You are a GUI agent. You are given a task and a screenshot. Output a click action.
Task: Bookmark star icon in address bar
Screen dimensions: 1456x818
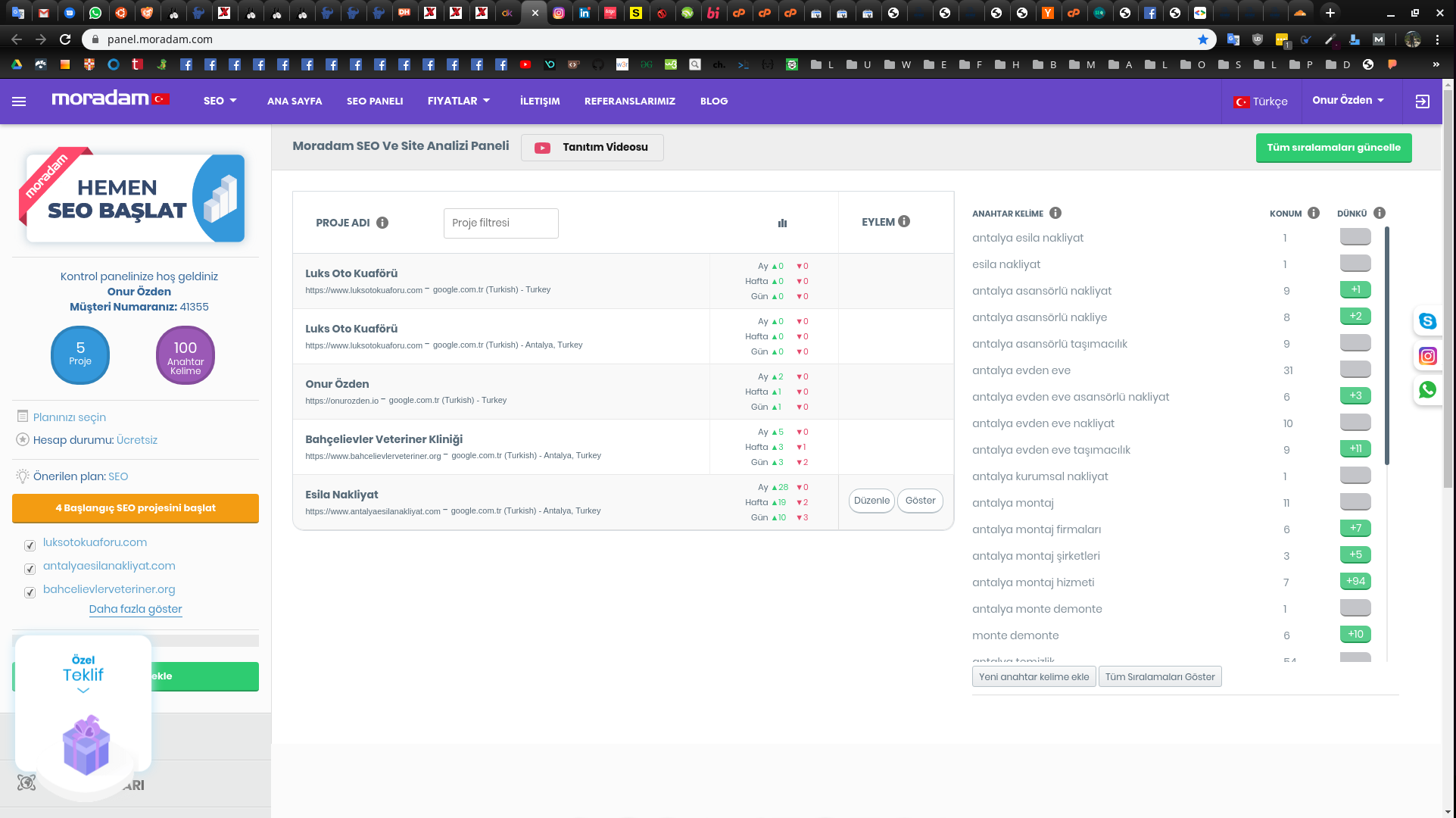[1203, 39]
